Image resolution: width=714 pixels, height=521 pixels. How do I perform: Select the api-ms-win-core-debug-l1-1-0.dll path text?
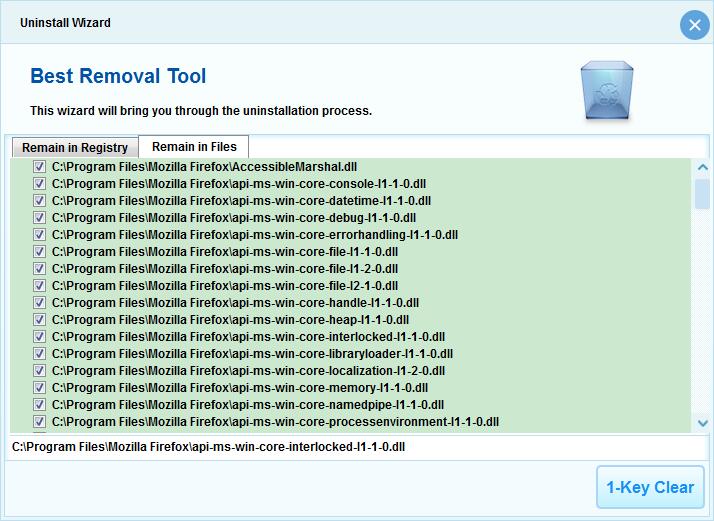[x=234, y=218]
